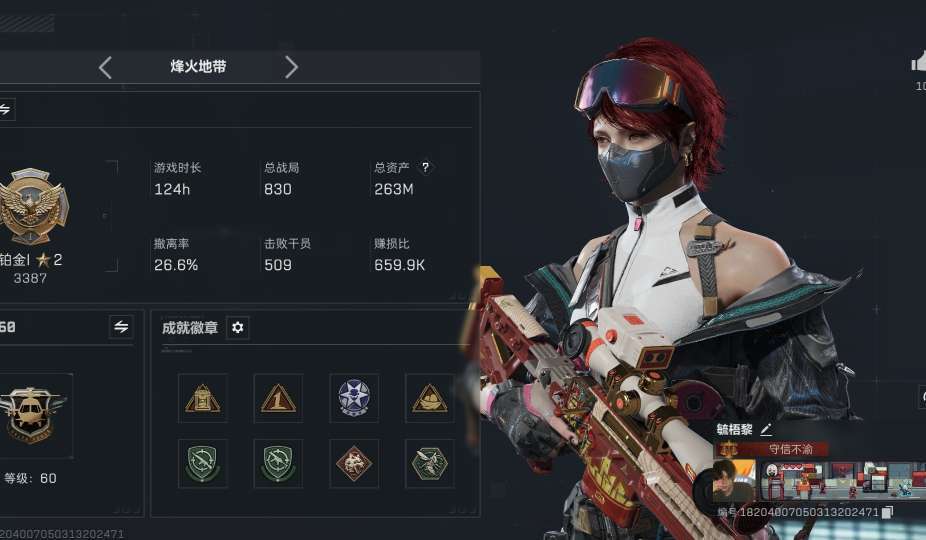Select the green hexagon wasp badge
The image size is (926, 540).
[429, 463]
